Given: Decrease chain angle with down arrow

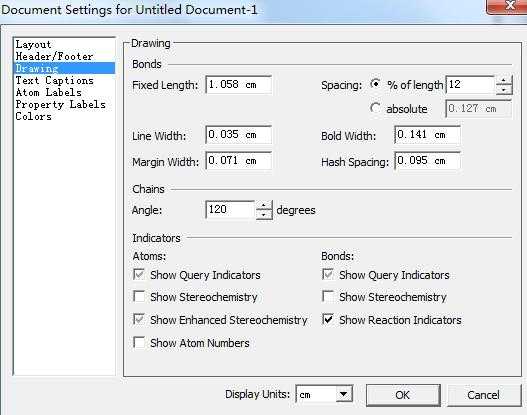Looking at the screenshot, I should click(264, 215).
